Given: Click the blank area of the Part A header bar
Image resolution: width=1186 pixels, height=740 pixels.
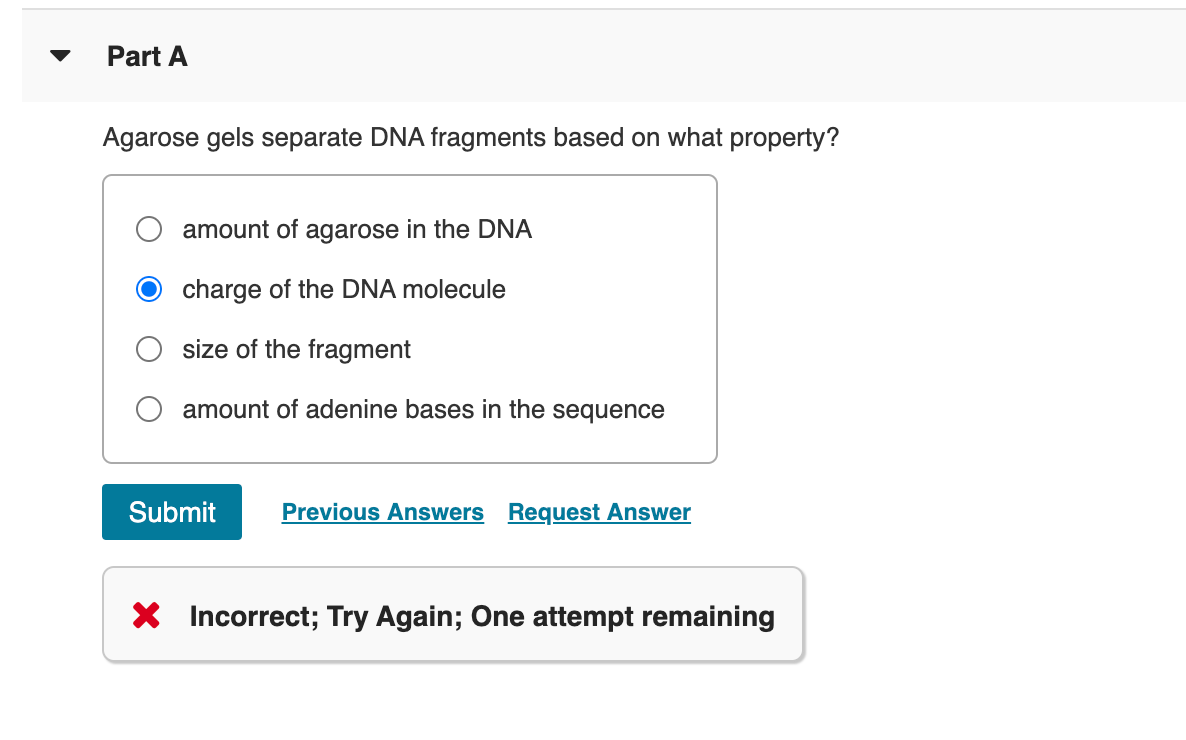Looking at the screenshot, I should pos(700,57).
